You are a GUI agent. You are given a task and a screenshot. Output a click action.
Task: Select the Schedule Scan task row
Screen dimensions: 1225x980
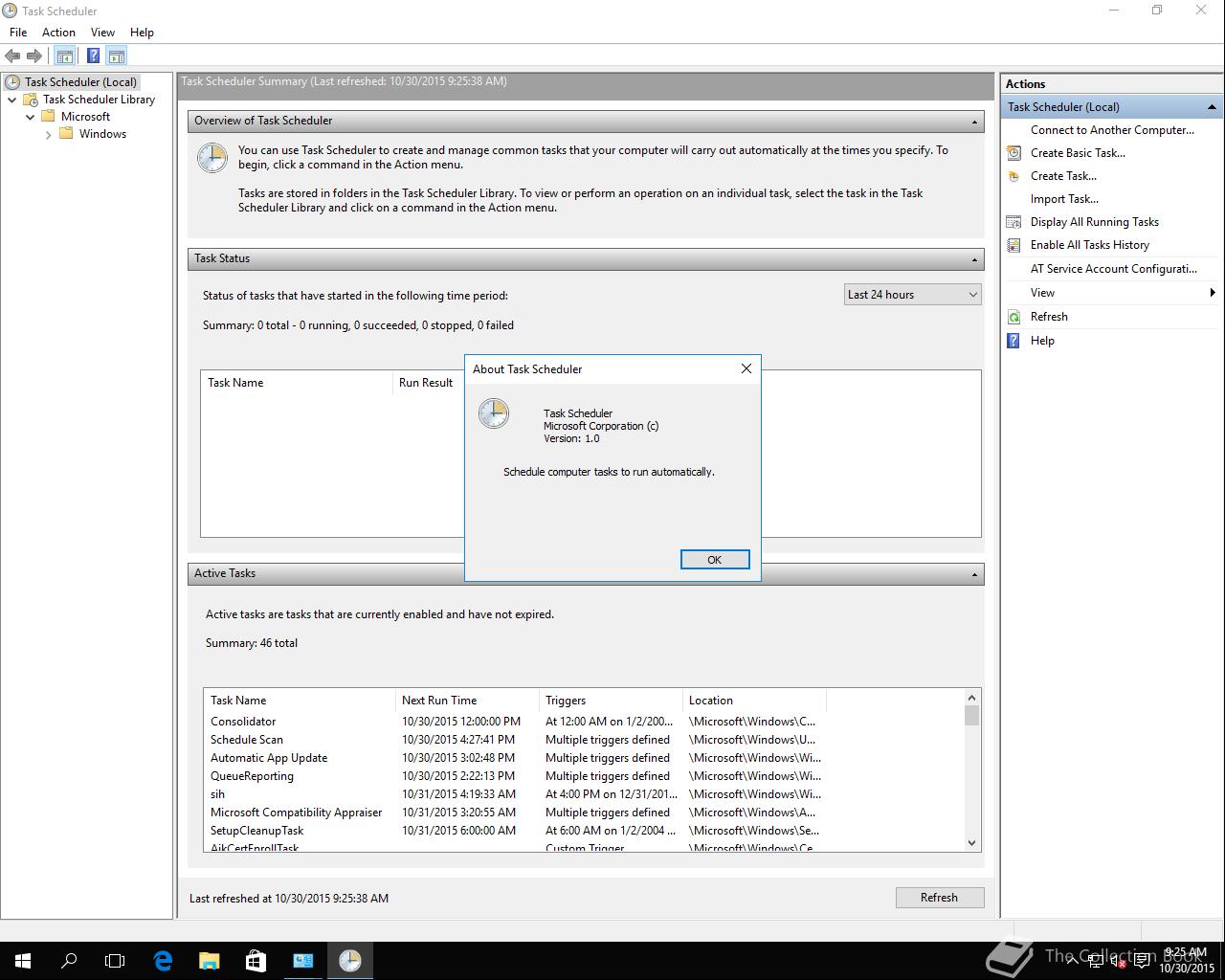click(514, 740)
